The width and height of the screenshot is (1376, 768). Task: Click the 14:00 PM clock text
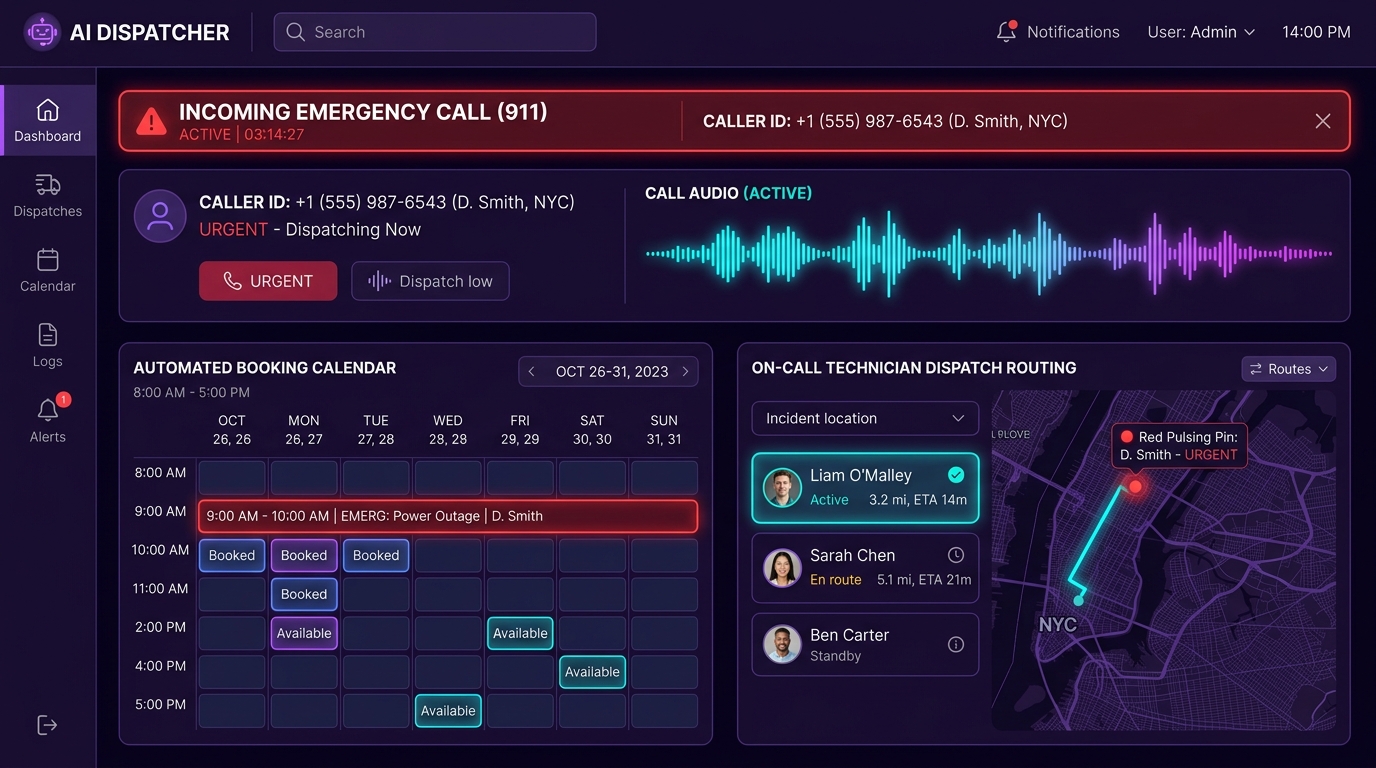[1316, 32]
